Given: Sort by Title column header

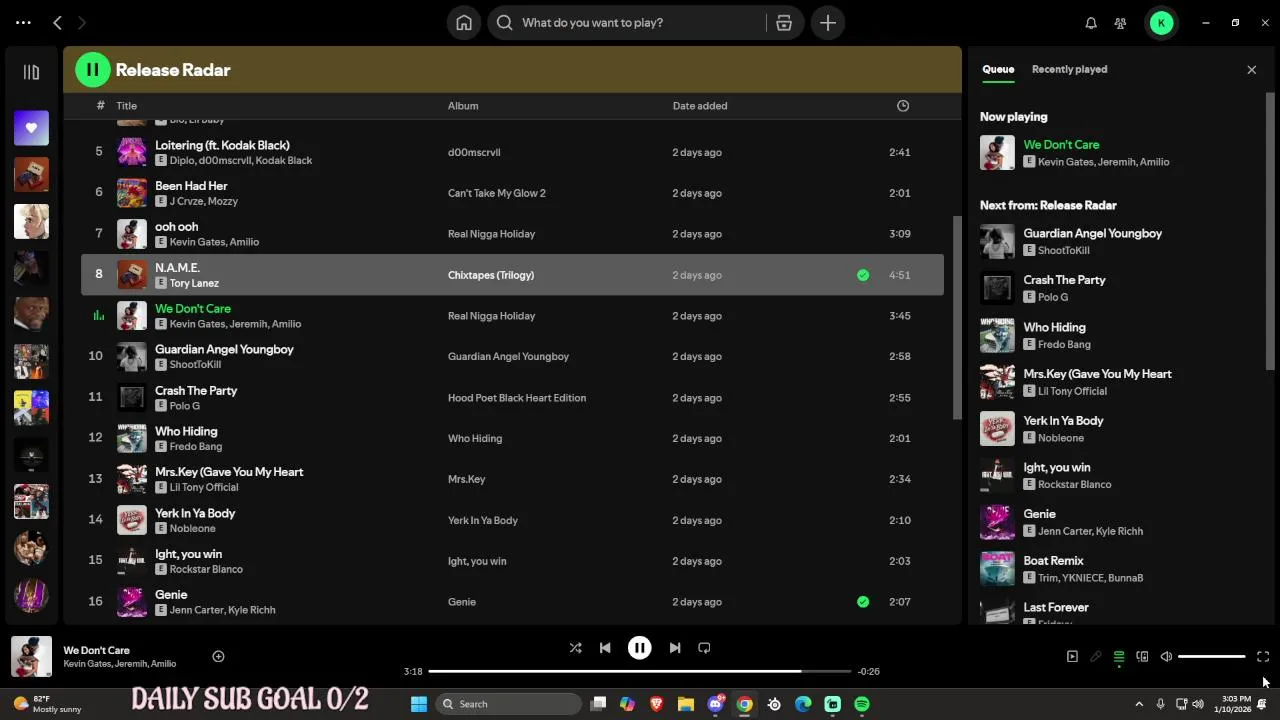Looking at the screenshot, I should (x=126, y=106).
